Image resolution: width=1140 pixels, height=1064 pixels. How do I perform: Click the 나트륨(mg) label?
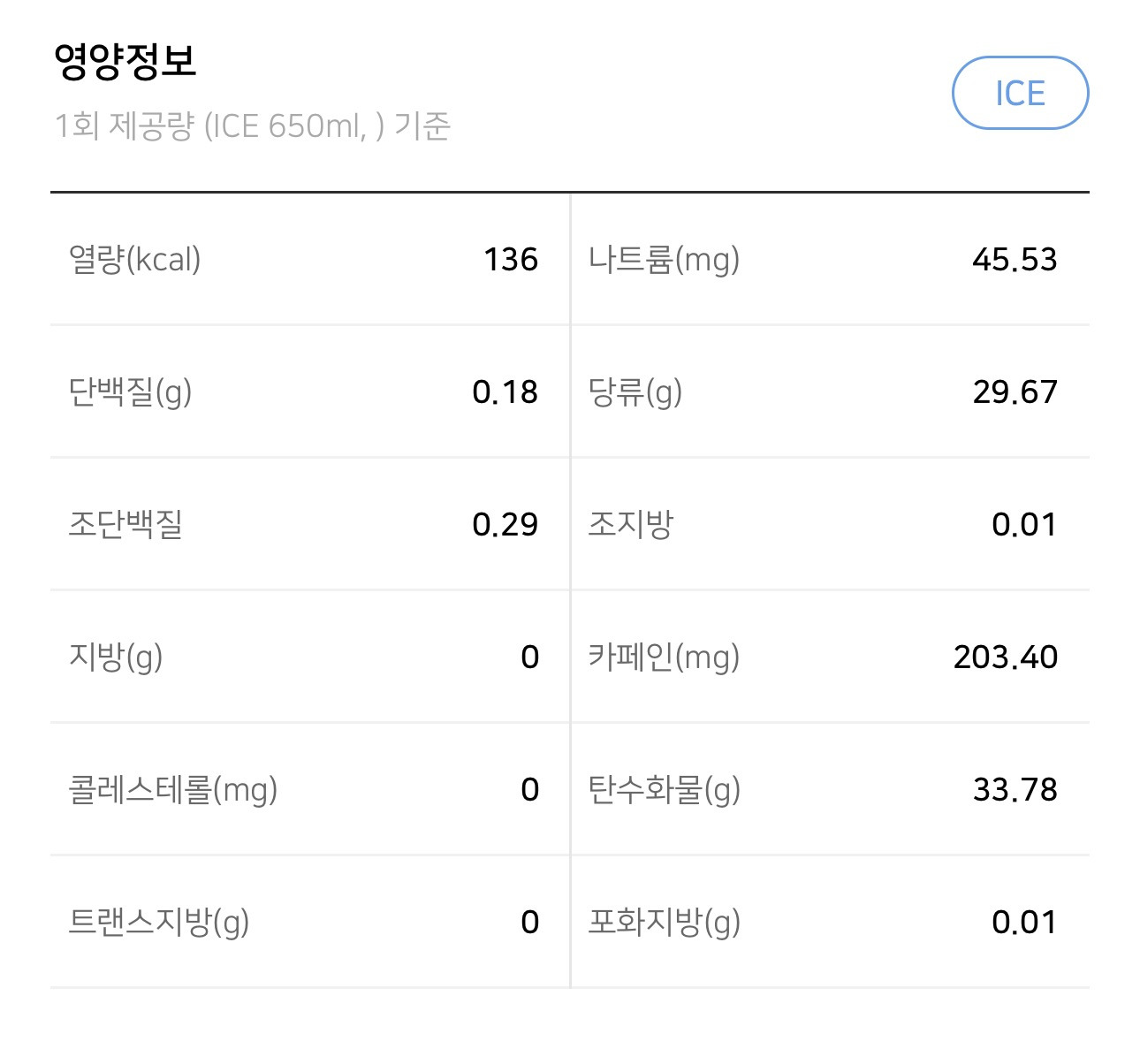pyautogui.click(x=664, y=260)
